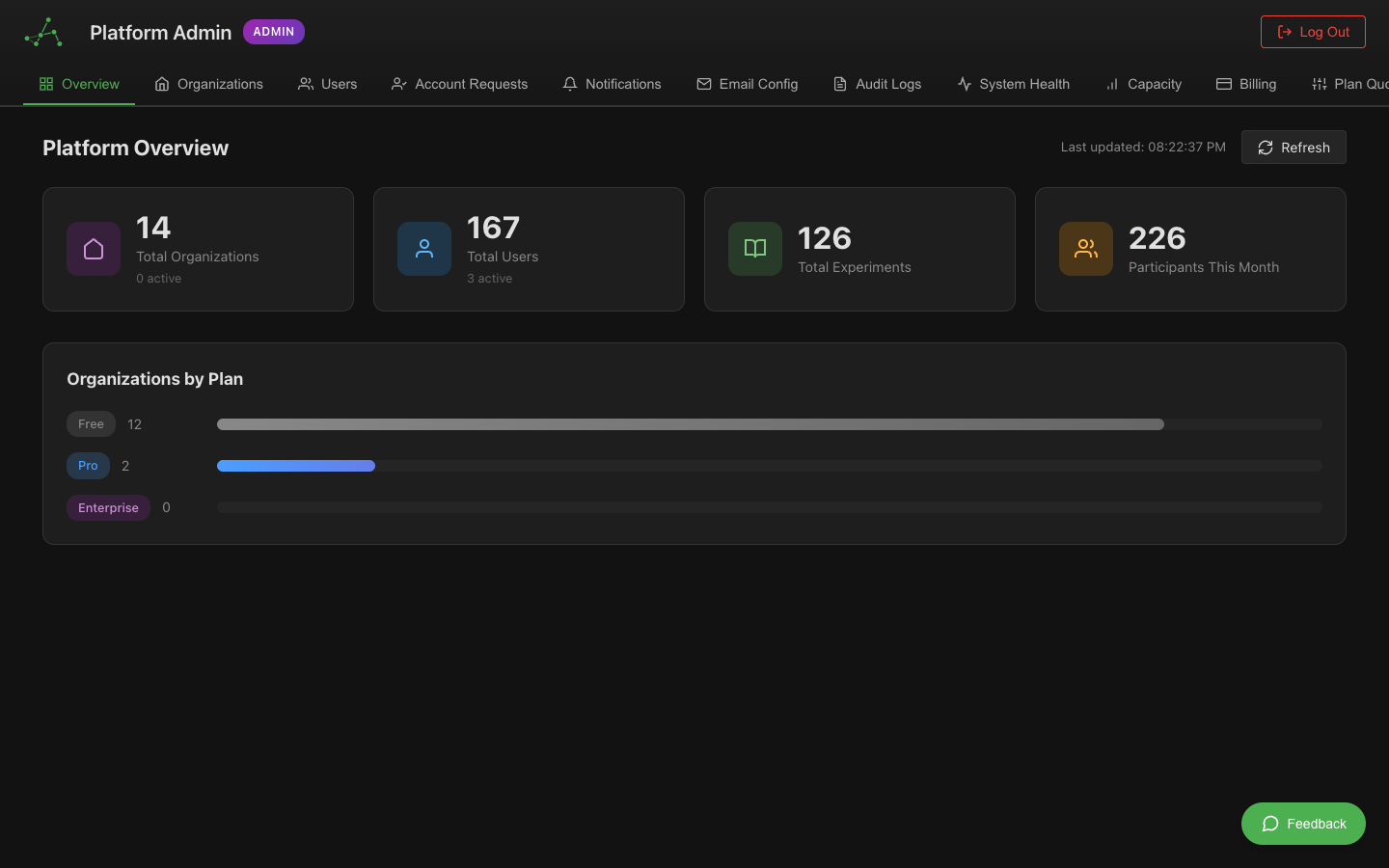
Task: Click the purple building icon on Total Organizations card
Action: point(93,248)
